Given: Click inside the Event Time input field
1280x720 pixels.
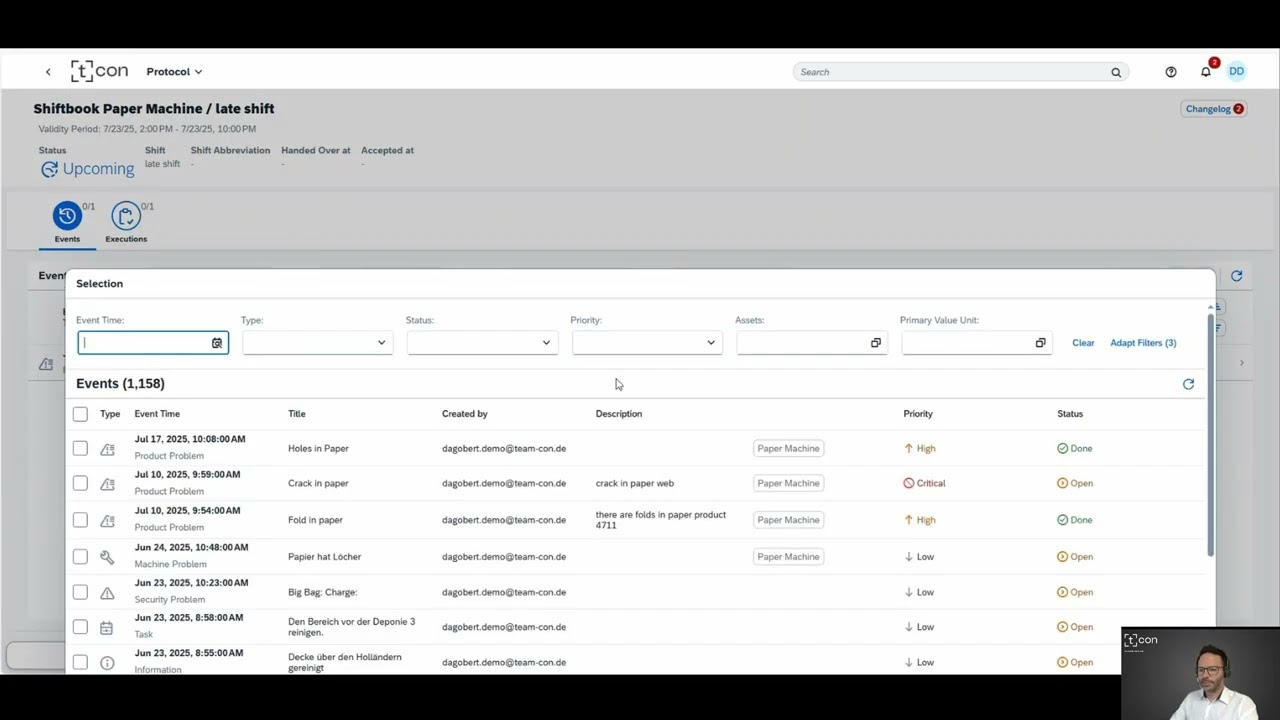Looking at the screenshot, I should click(x=140, y=342).
